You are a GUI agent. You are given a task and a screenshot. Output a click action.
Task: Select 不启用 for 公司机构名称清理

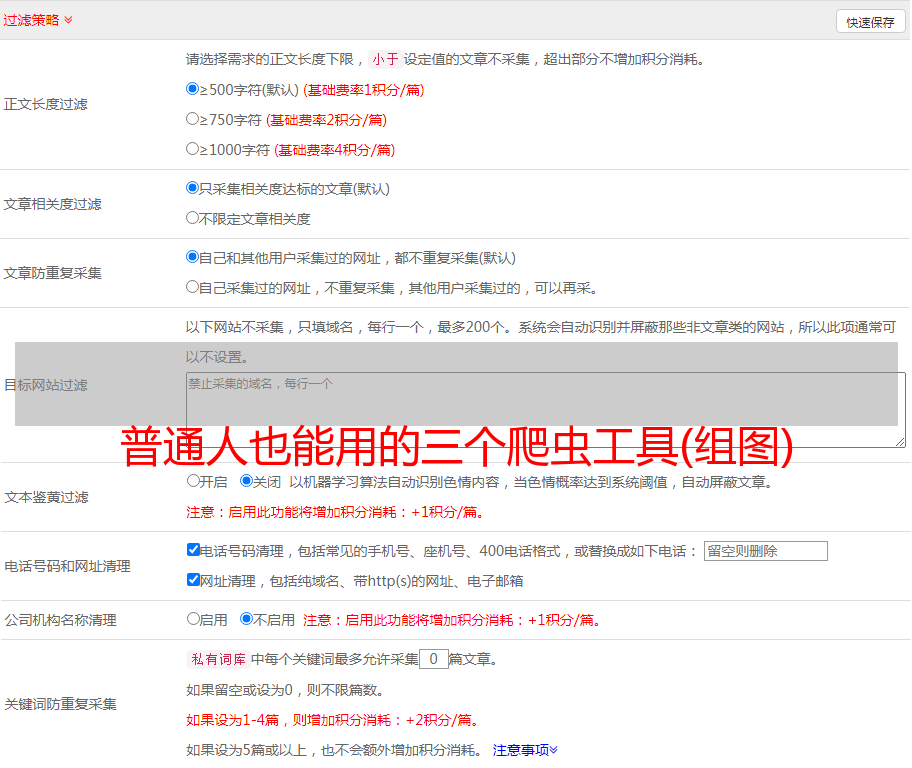click(x=246, y=619)
